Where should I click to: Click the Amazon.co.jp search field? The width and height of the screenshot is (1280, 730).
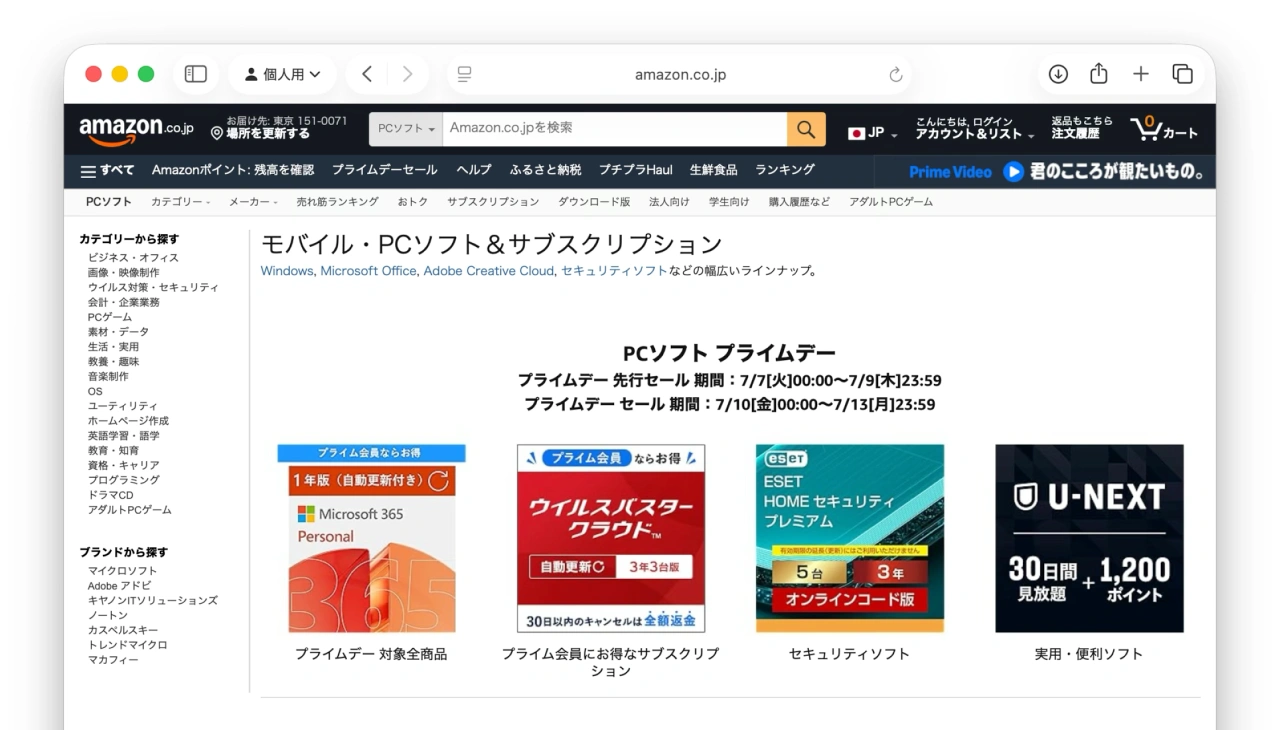pos(615,129)
